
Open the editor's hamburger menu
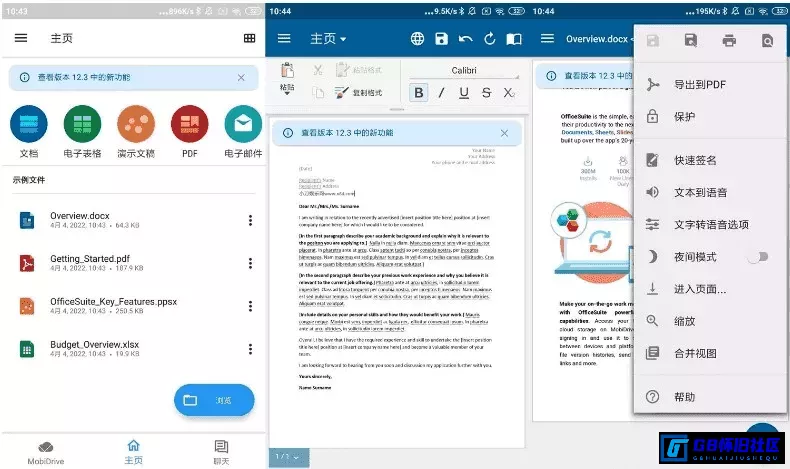(x=284, y=39)
